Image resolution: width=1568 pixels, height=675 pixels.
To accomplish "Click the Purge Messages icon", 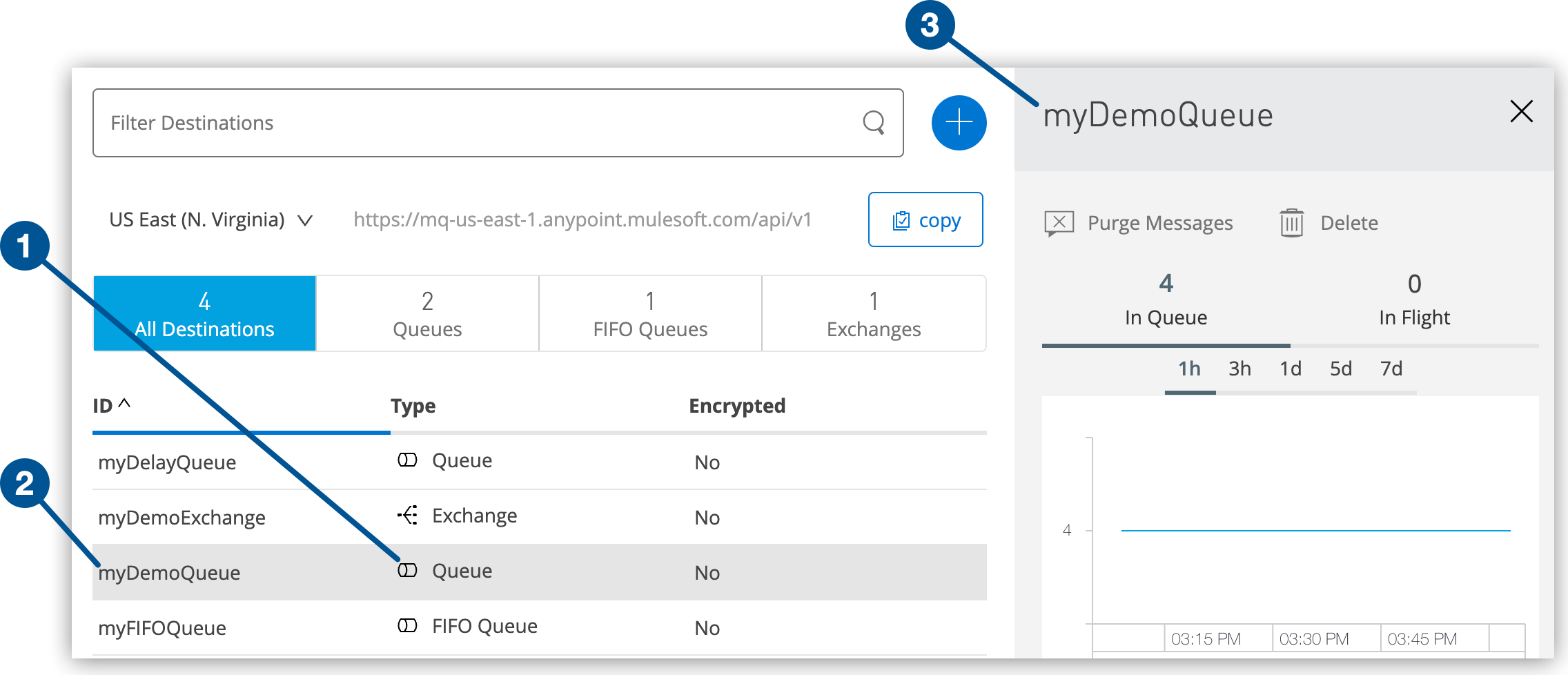I will [1059, 223].
